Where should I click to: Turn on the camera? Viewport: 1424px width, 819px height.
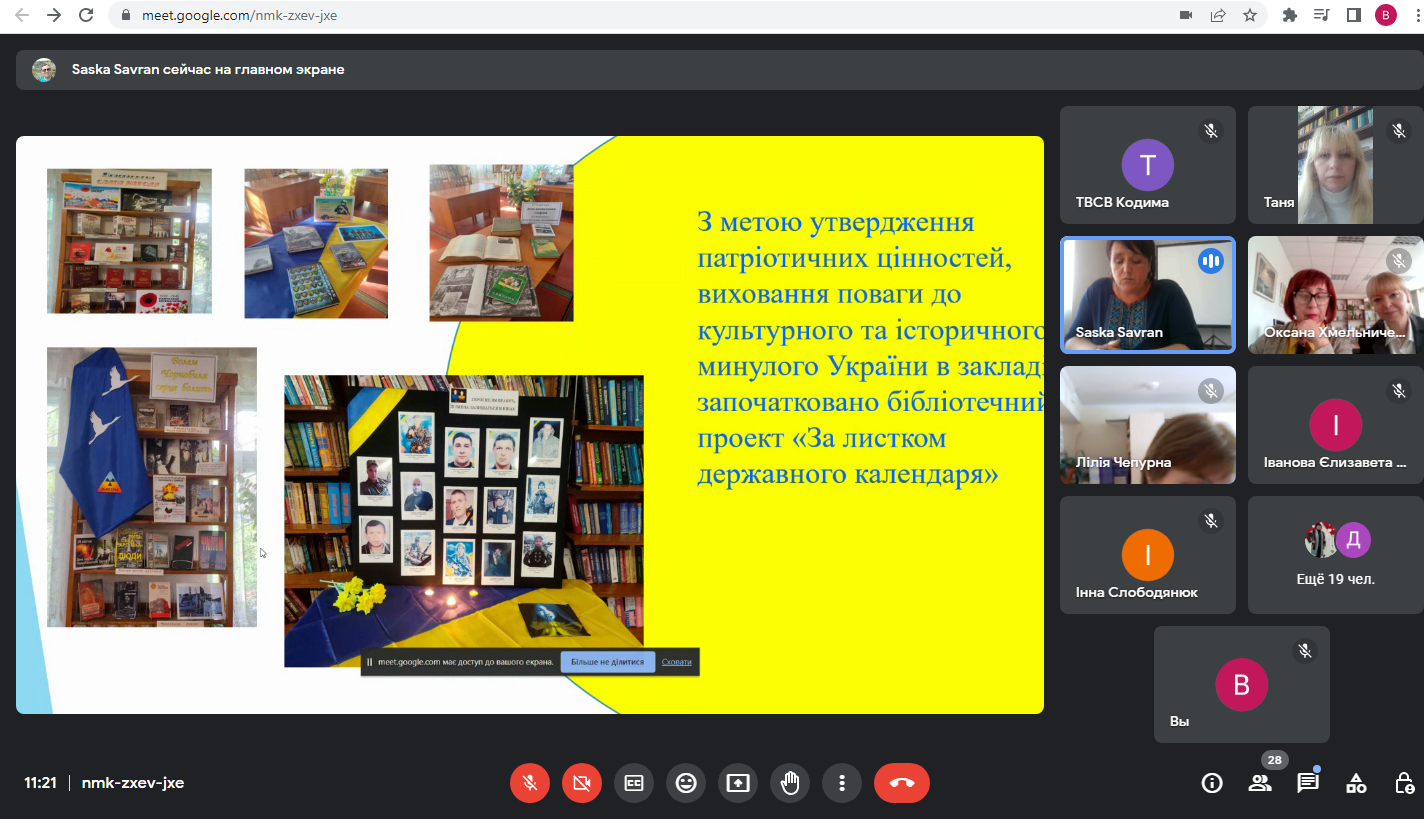[x=582, y=783]
